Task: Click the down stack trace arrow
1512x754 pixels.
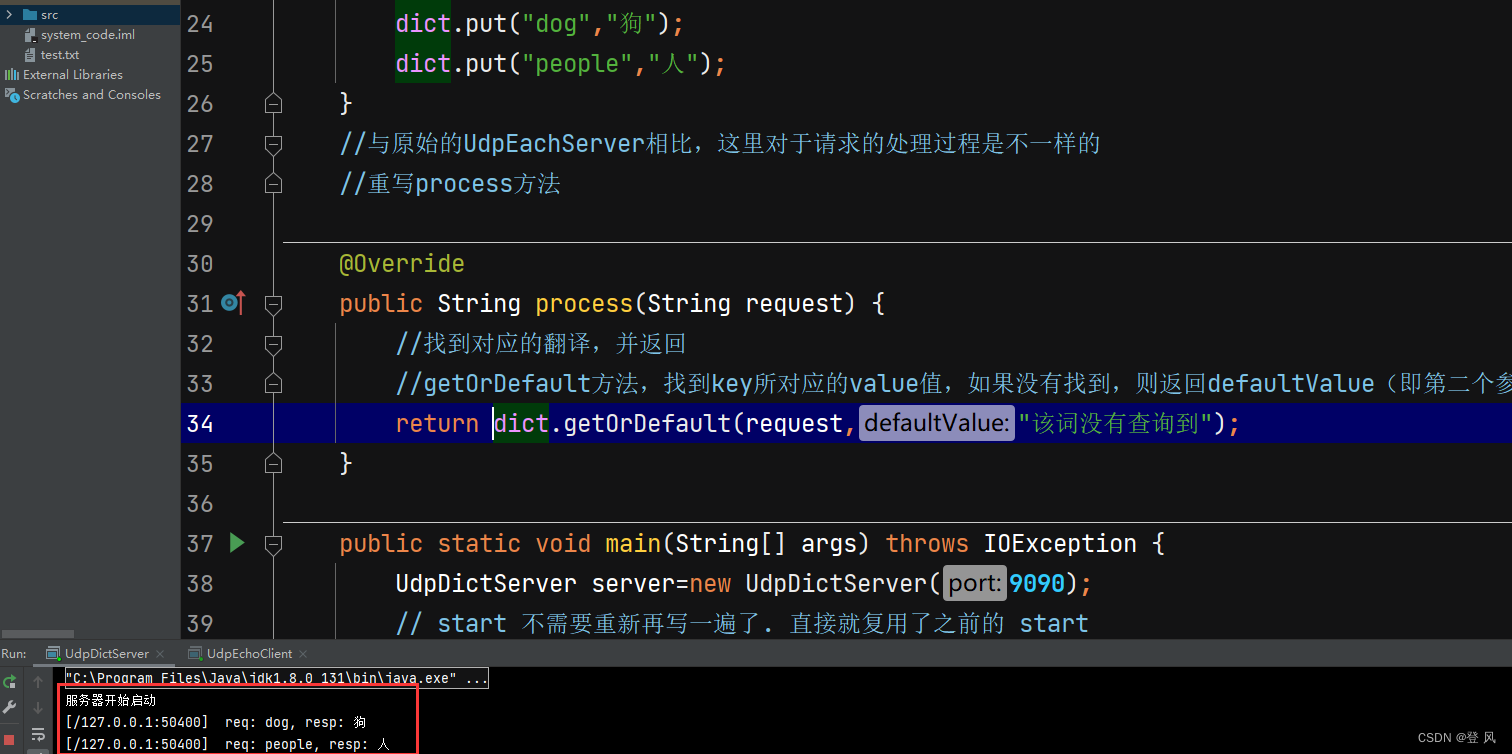Action: click(x=38, y=707)
